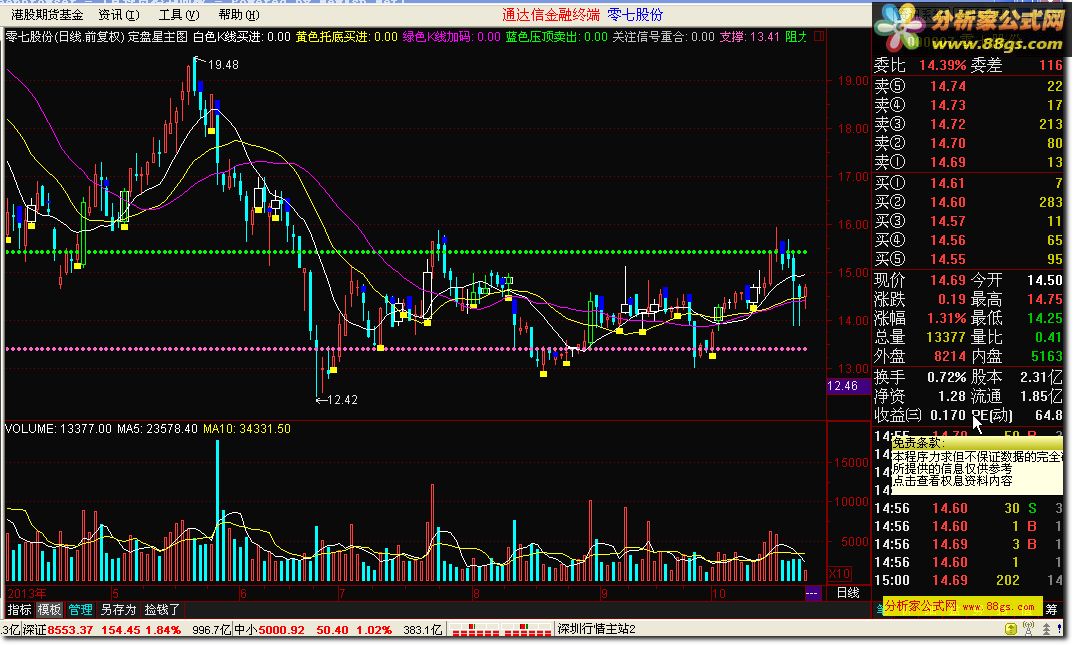This screenshot has width=1074, height=645.
Task: Switch to the 模板 tab
Action: (49, 609)
